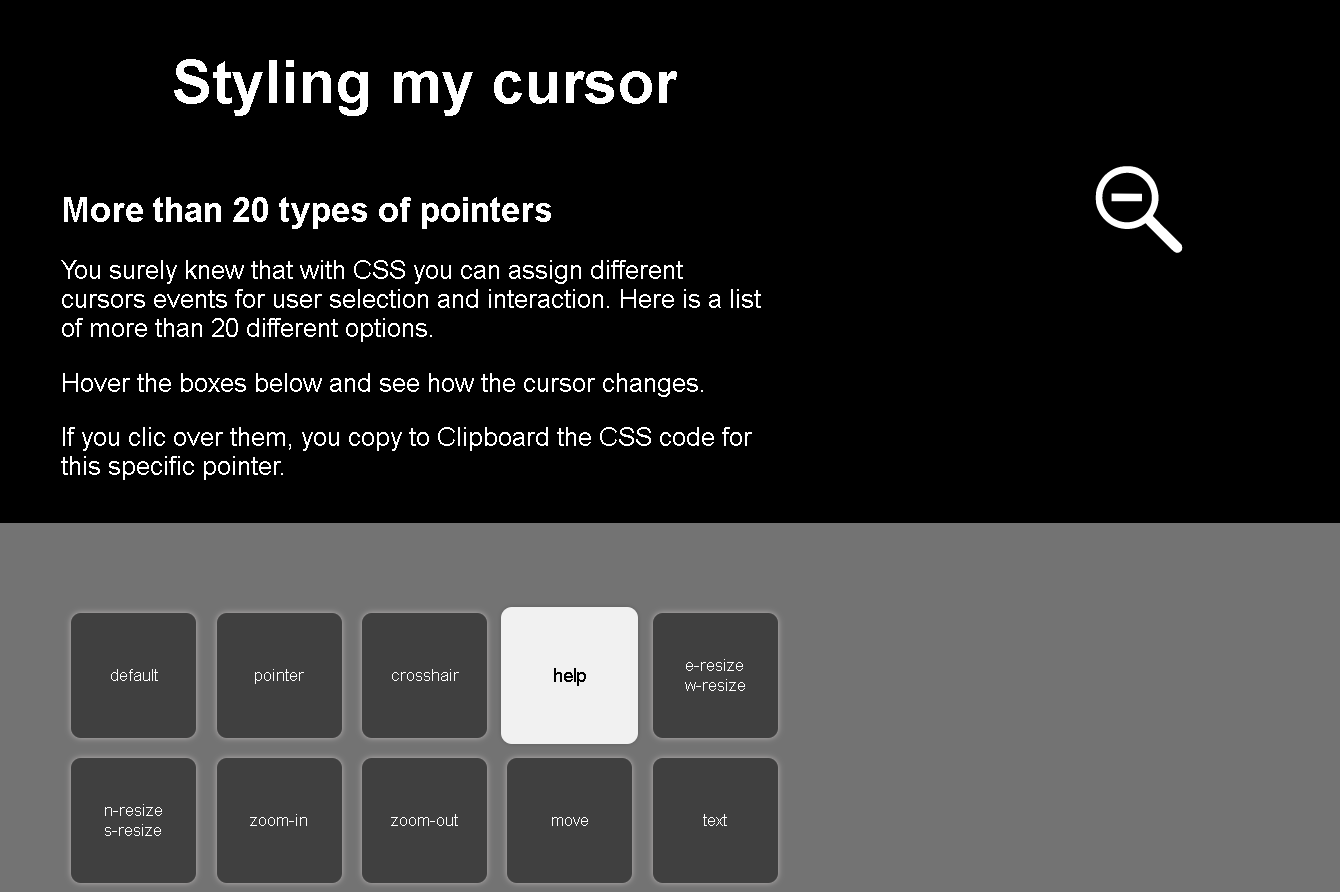Select the help cursor box
The image size is (1340, 892).
pyautogui.click(x=569, y=675)
